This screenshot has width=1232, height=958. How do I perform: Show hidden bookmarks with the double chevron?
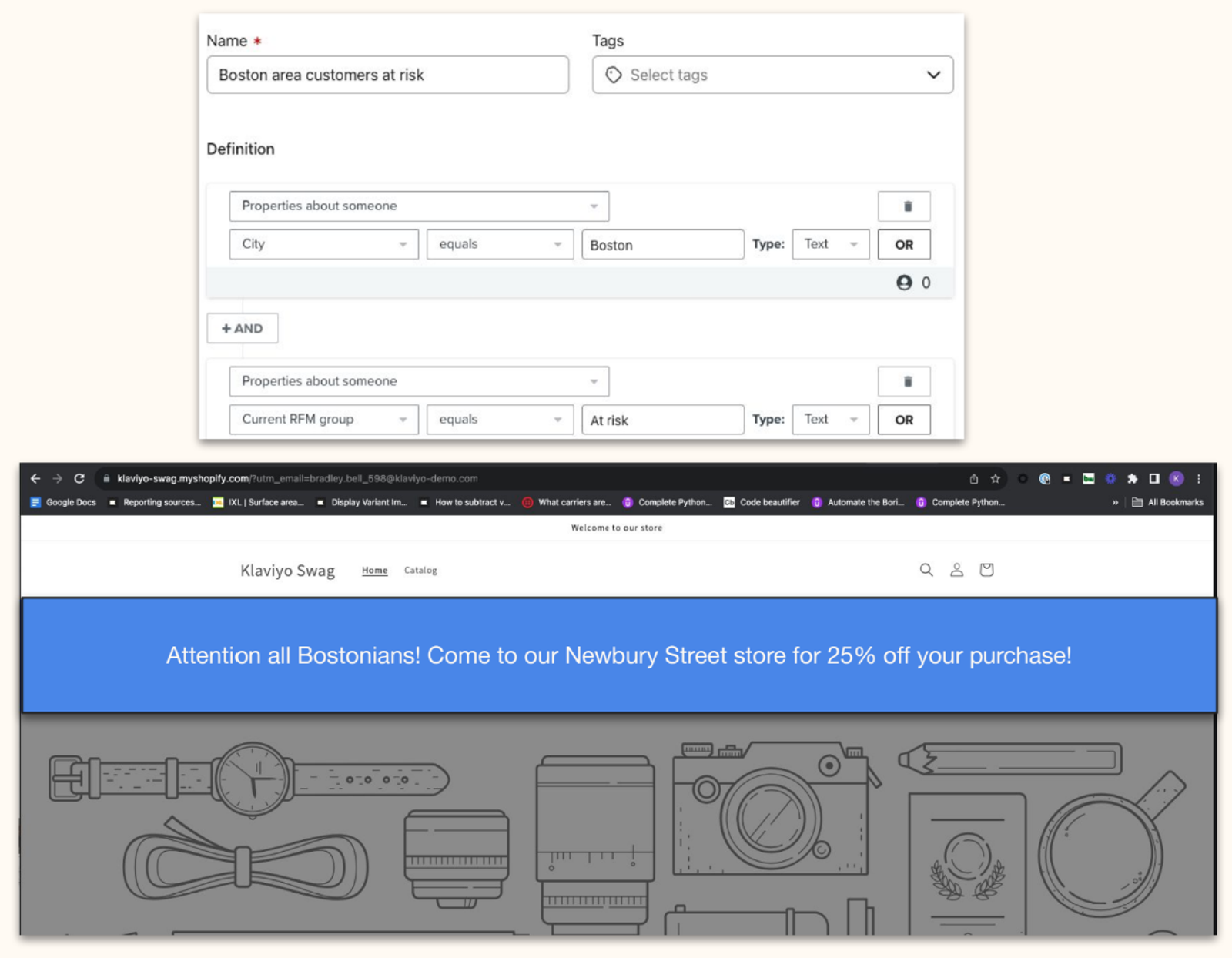(1115, 502)
